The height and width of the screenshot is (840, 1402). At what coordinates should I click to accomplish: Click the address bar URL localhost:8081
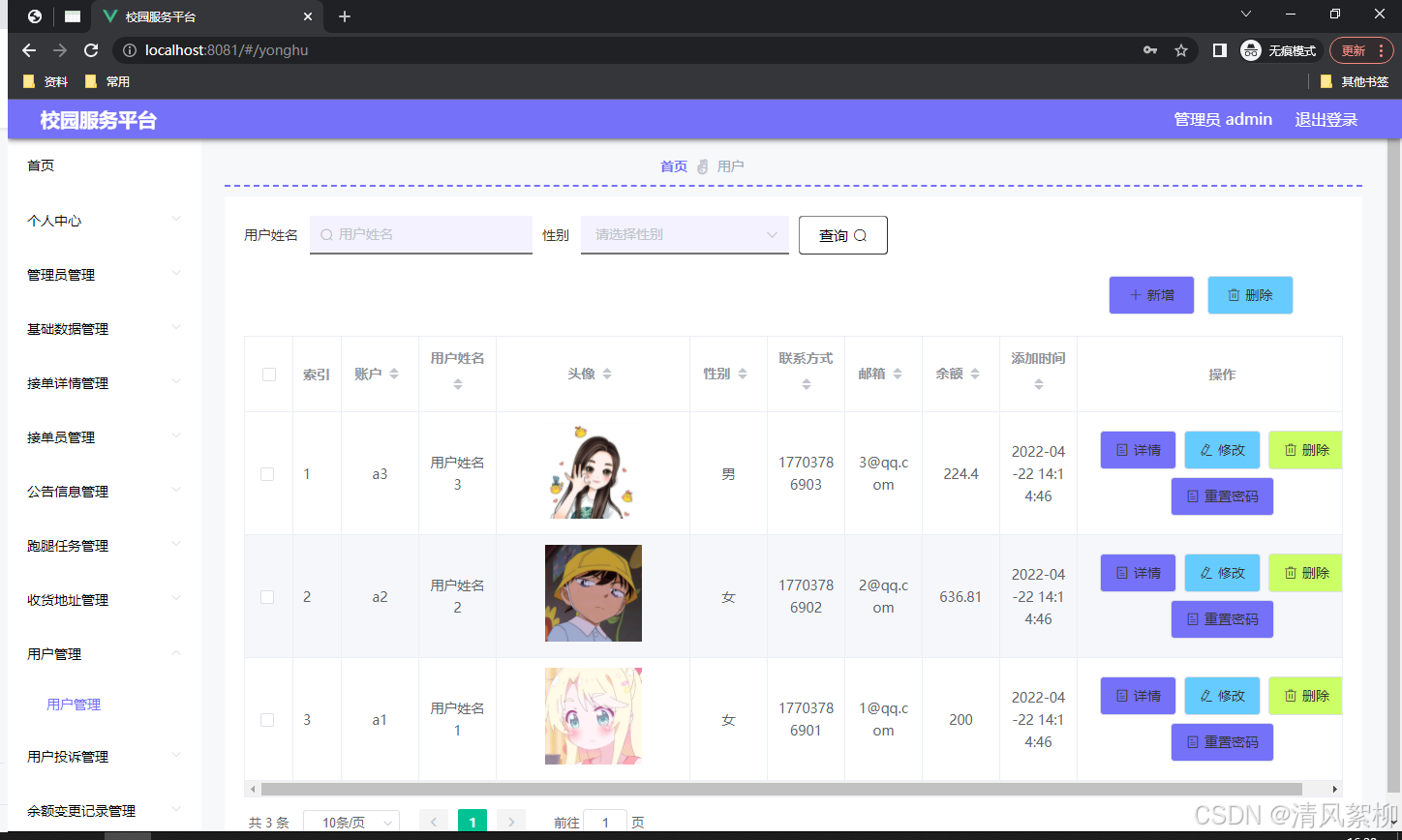(227, 50)
